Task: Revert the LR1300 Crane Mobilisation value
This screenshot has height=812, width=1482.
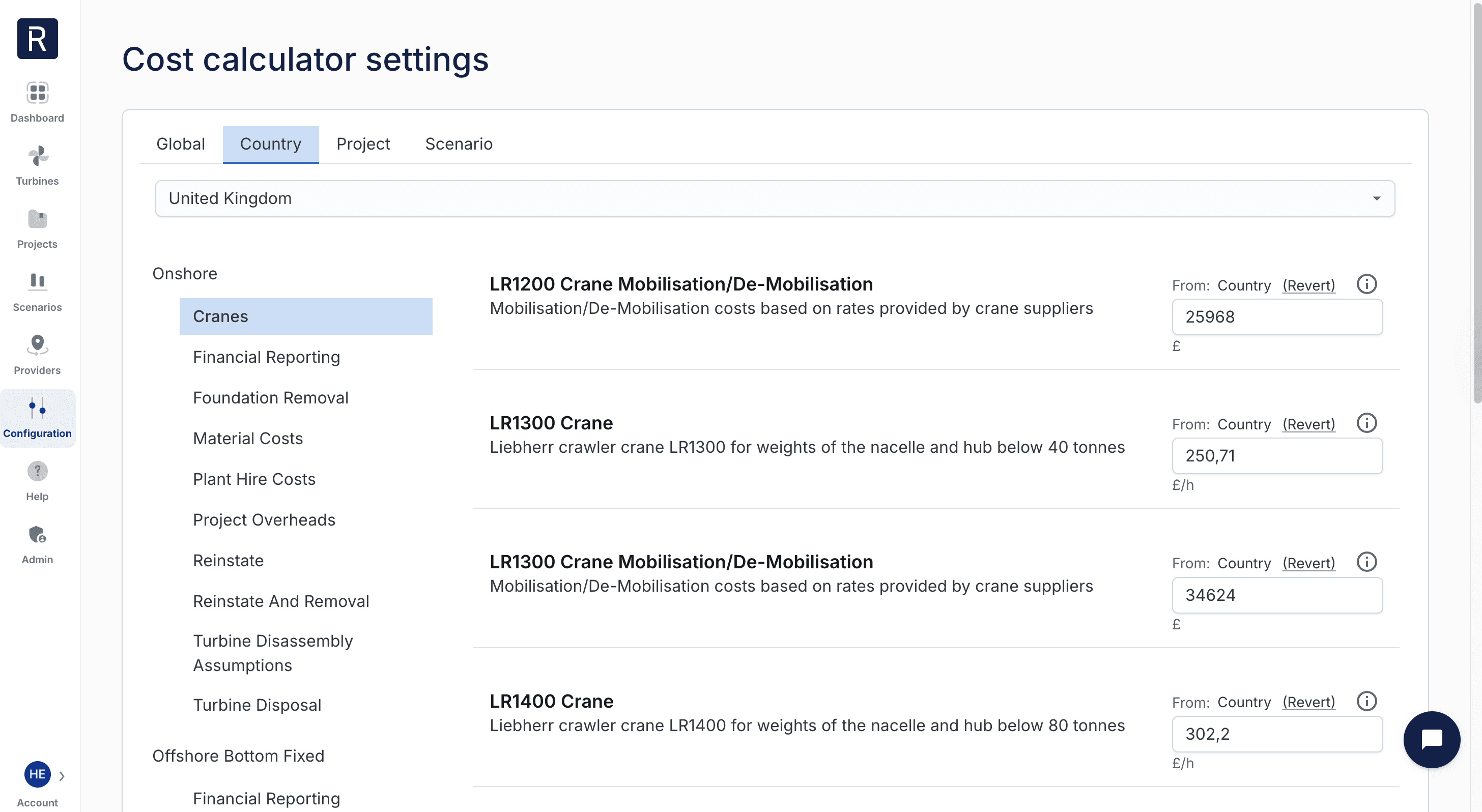Action: [x=1308, y=563]
